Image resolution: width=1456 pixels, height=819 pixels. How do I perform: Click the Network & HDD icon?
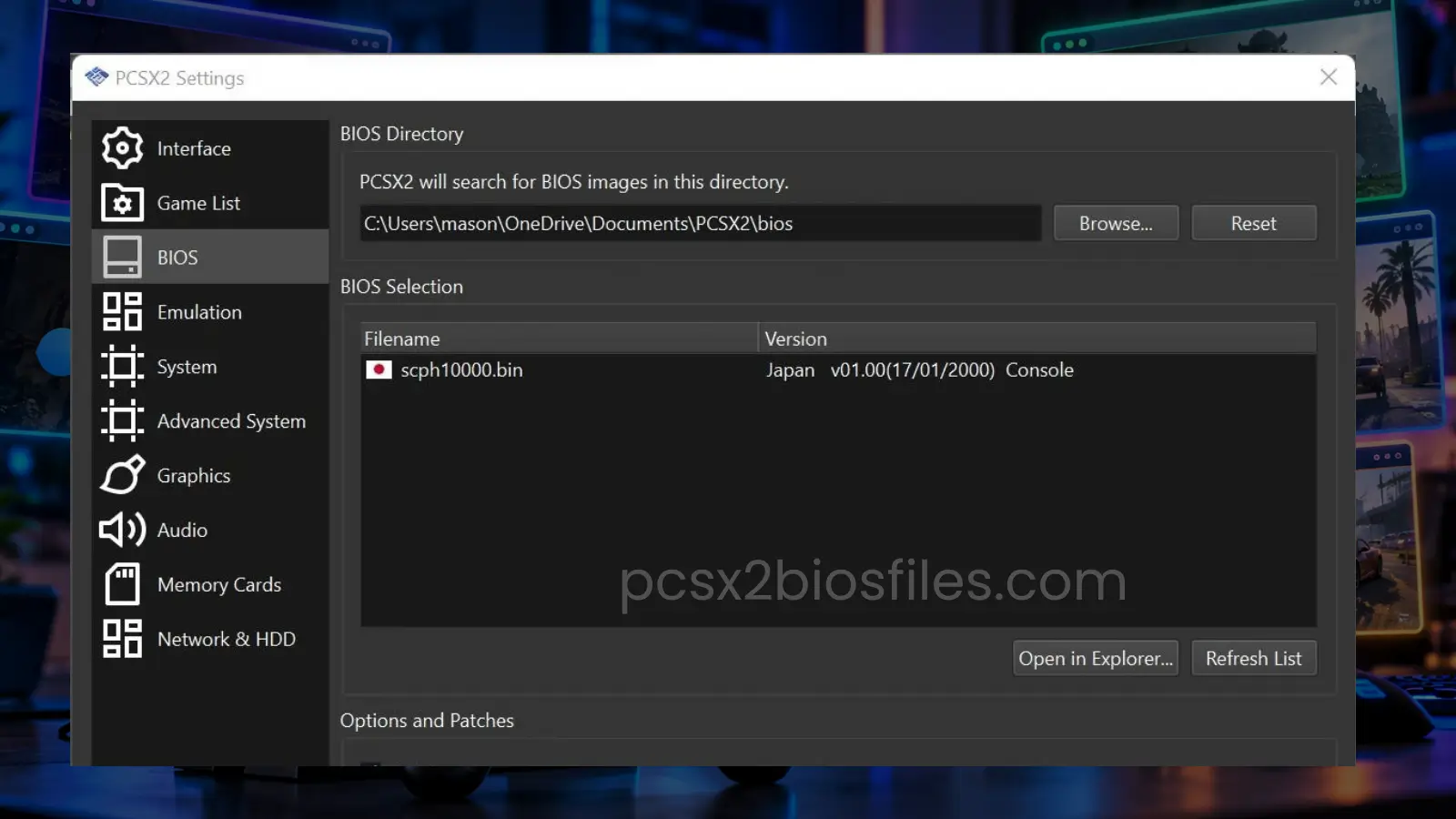point(122,639)
